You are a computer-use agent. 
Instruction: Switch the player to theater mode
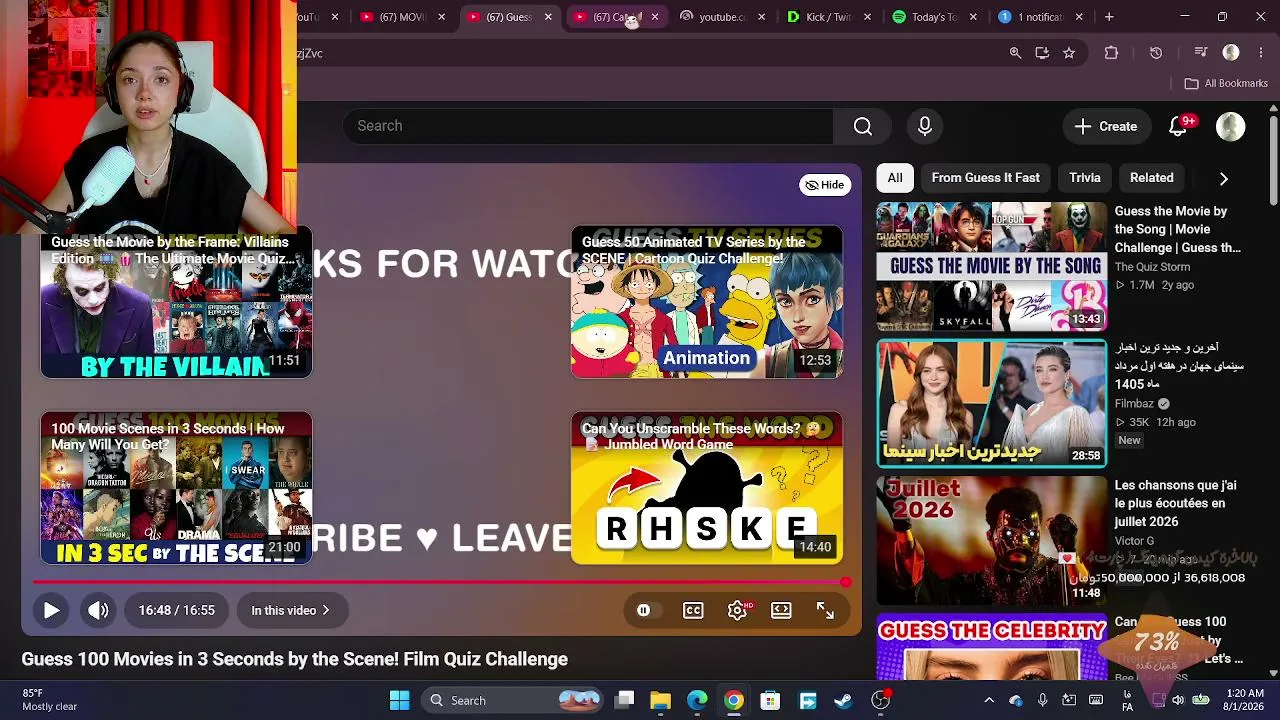tap(781, 610)
